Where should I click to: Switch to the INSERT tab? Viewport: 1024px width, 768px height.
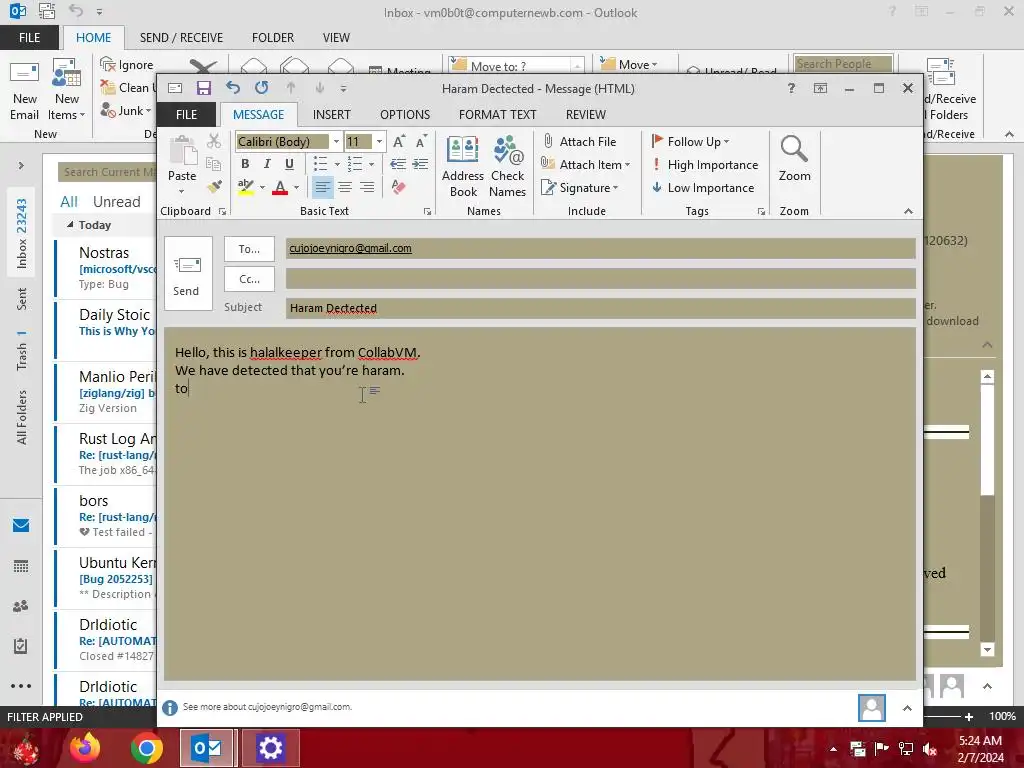click(332, 114)
